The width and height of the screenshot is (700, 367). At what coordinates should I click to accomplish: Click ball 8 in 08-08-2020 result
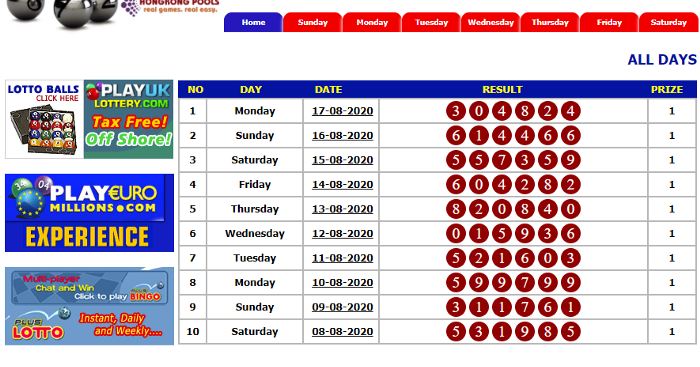click(x=548, y=332)
